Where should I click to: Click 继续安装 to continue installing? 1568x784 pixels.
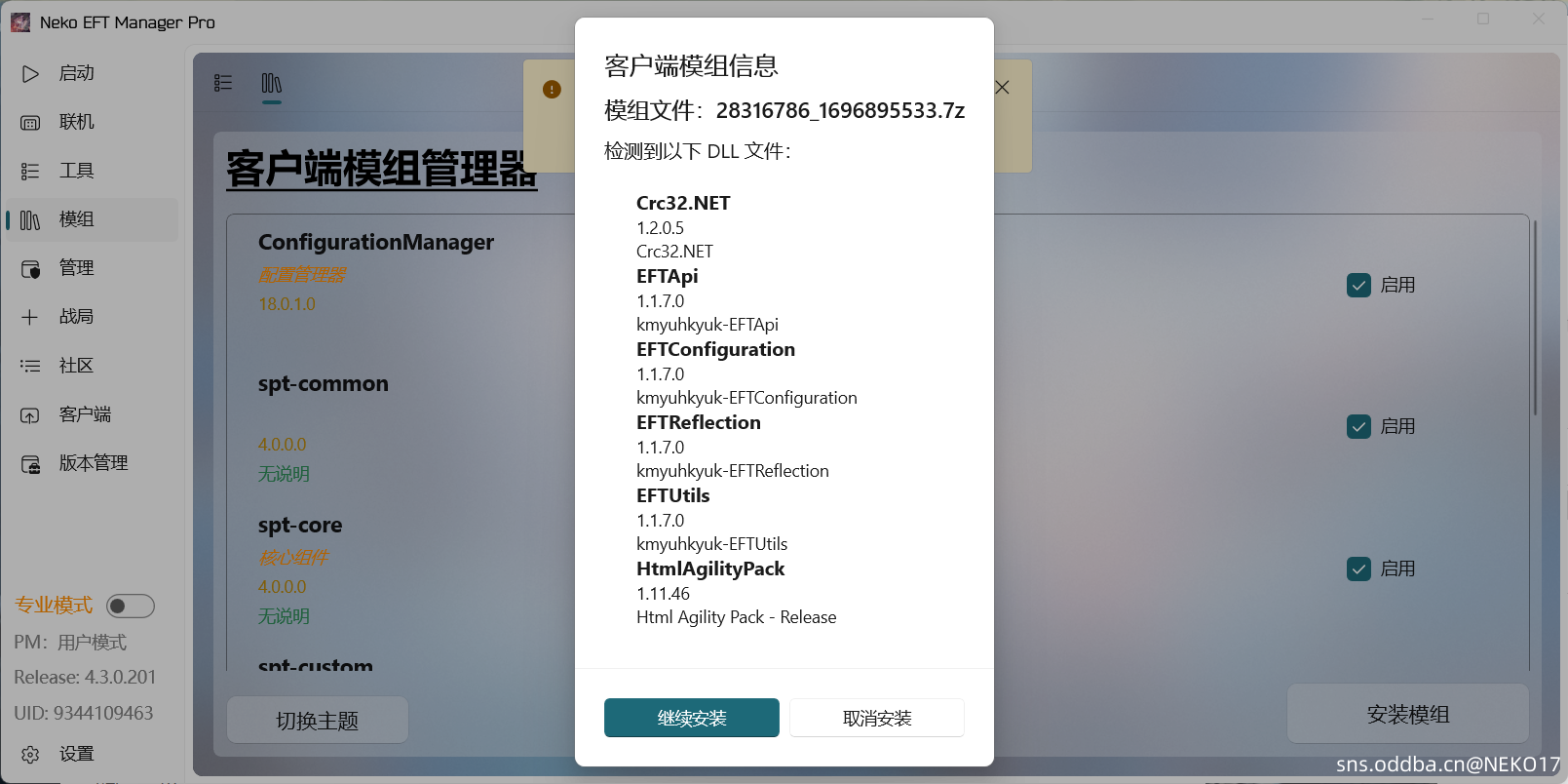click(692, 718)
